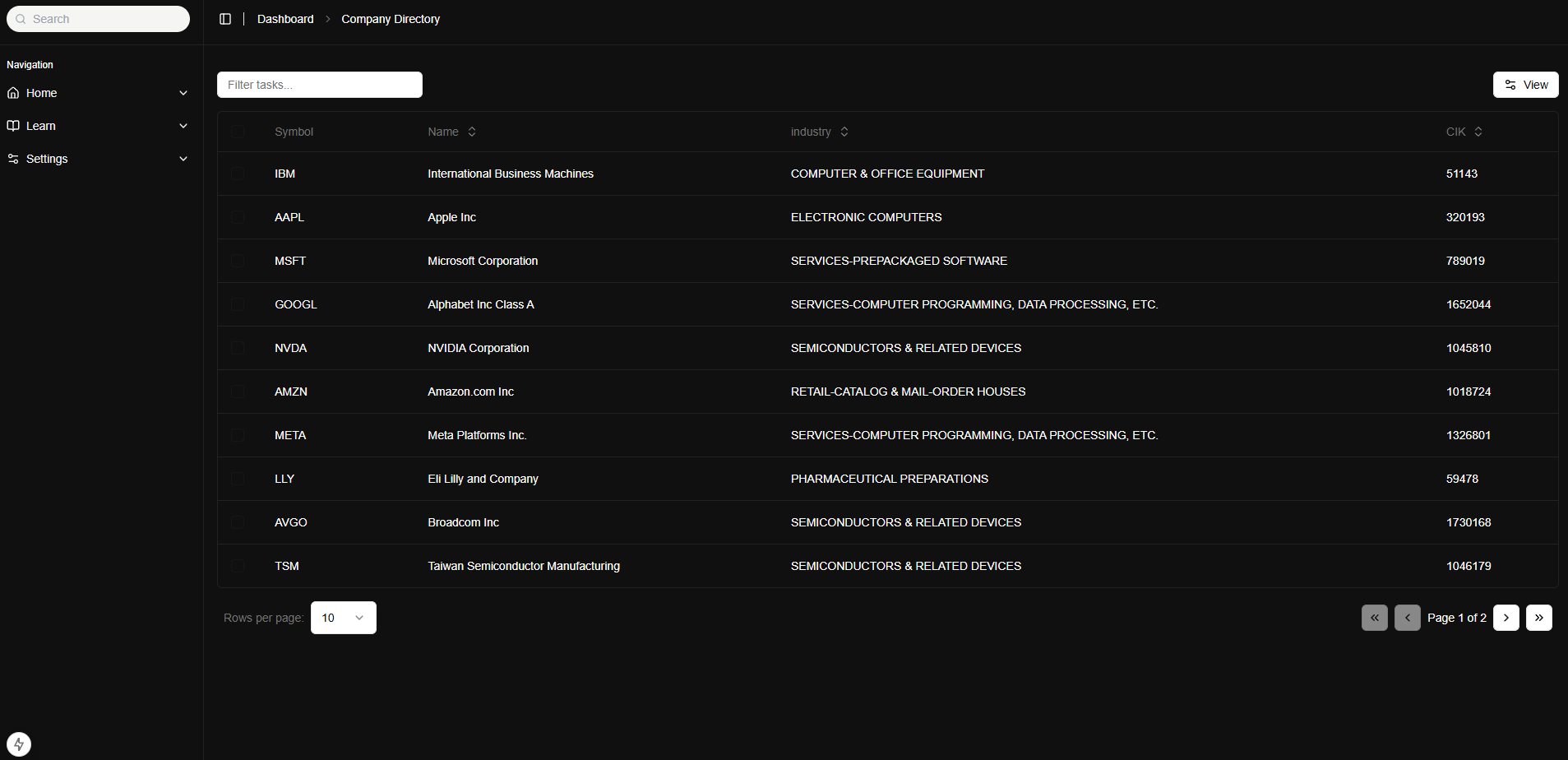1568x760 pixels.
Task: Toggle the select-all header checkbox
Action: click(238, 132)
